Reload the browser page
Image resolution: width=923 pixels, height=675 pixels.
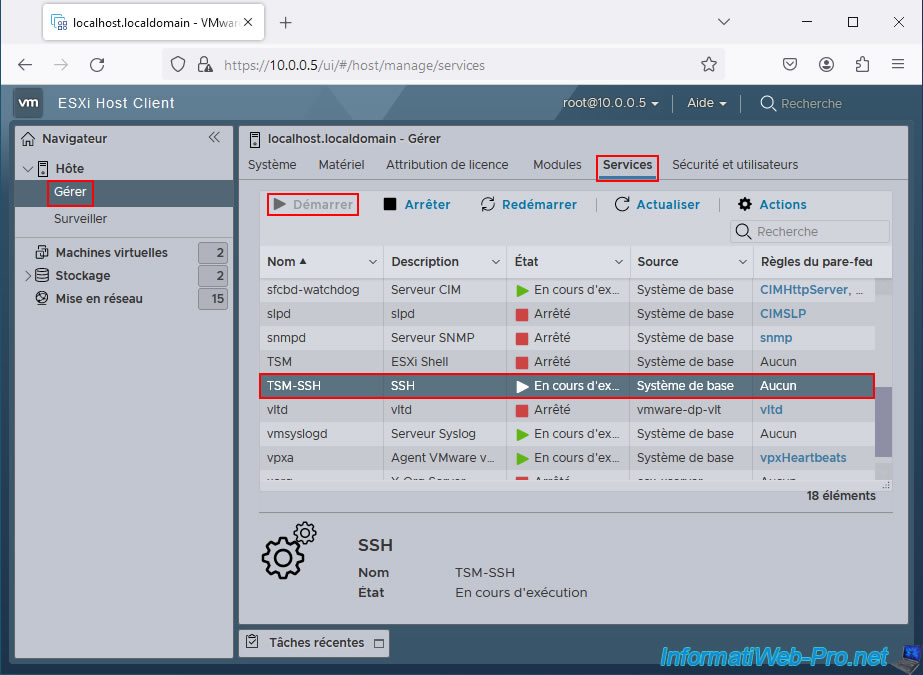tap(97, 64)
